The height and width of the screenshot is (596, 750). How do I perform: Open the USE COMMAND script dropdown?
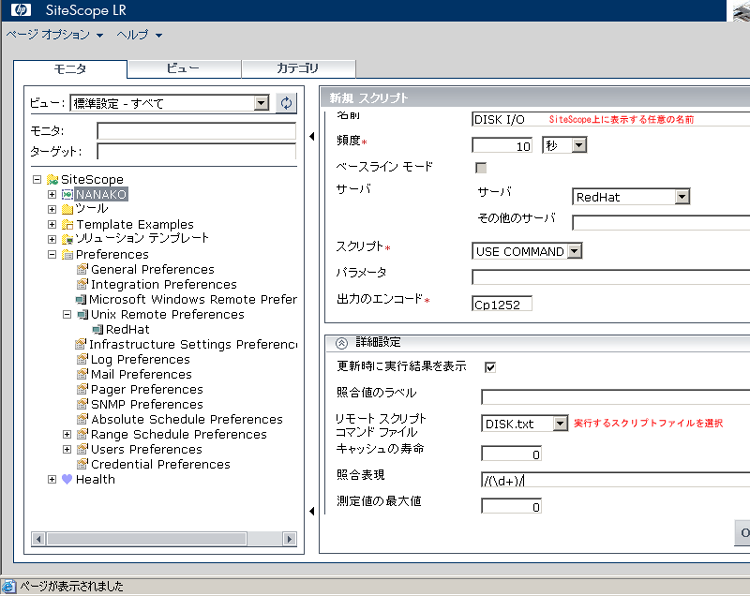click(x=574, y=251)
